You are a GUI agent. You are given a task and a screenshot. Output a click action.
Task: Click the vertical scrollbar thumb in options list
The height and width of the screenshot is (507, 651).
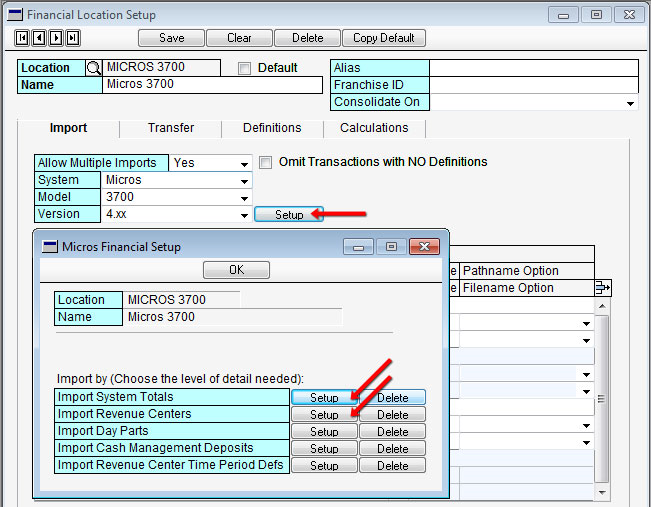(x=602, y=399)
